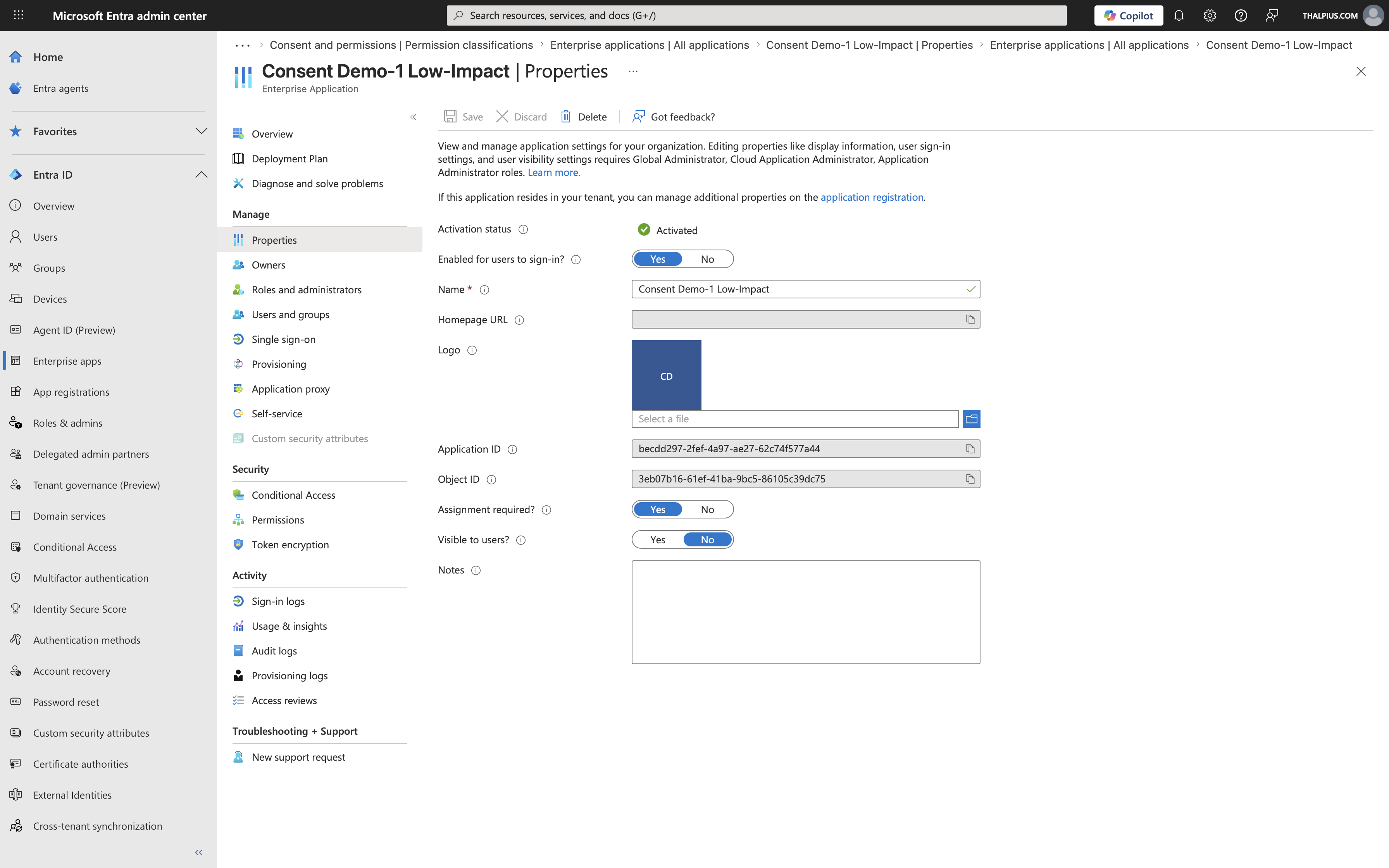This screenshot has height=868, width=1389.
Task: Click the logo file browse folder icon
Action: pyautogui.click(x=971, y=419)
